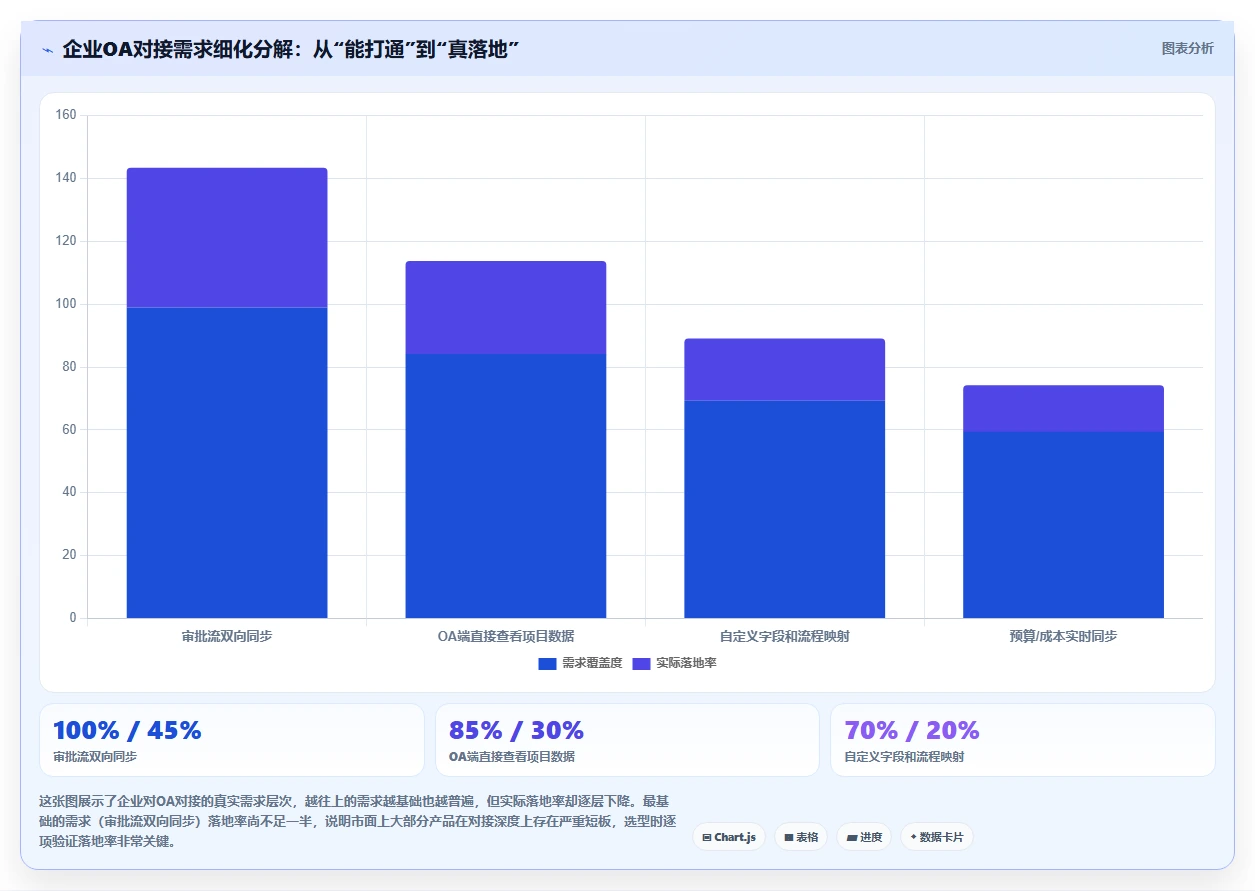Click the y-axis value 160
This screenshot has width=1255, height=891.
coord(66,116)
